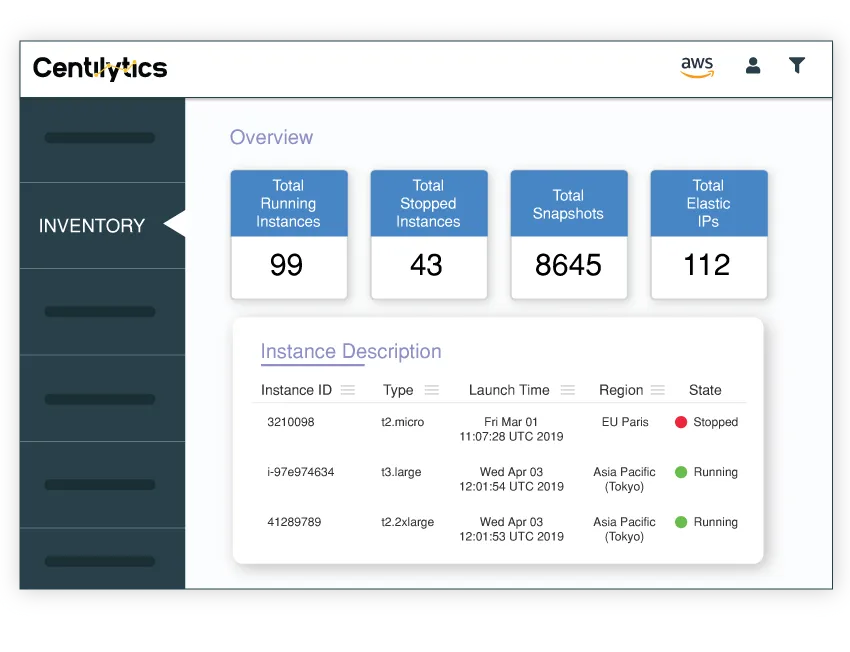850x652 pixels.
Task: Click Asia Pacific region for t2.2xlarge
Action: [624, 530]
